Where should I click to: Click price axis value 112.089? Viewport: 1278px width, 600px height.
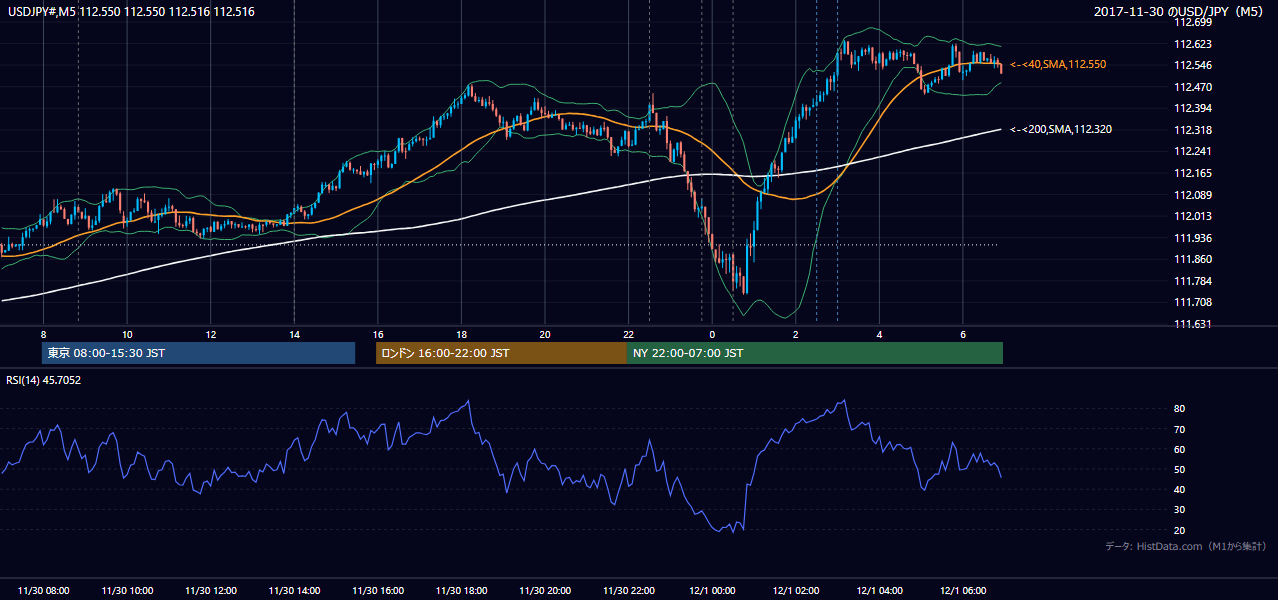[1194, 195]
